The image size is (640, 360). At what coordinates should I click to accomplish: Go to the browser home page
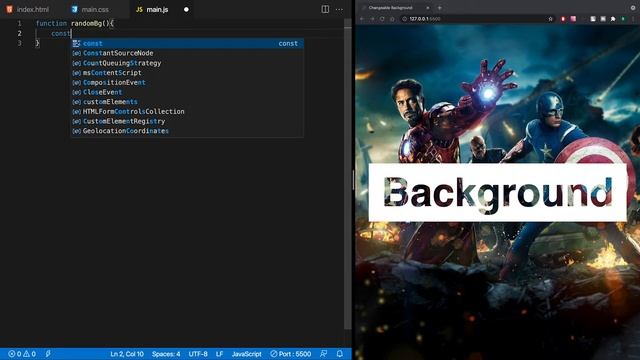coord(392,19)
